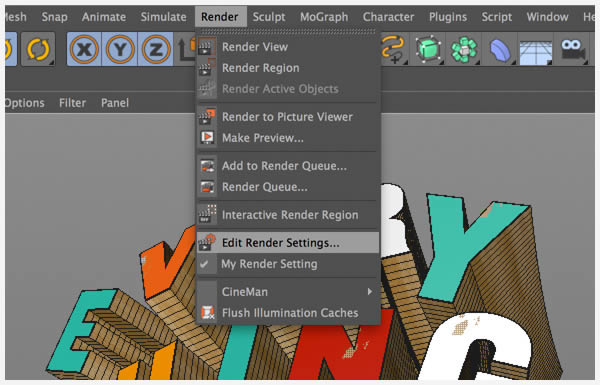
Task: Click the Render Queue icon
Action: point(207,187)
